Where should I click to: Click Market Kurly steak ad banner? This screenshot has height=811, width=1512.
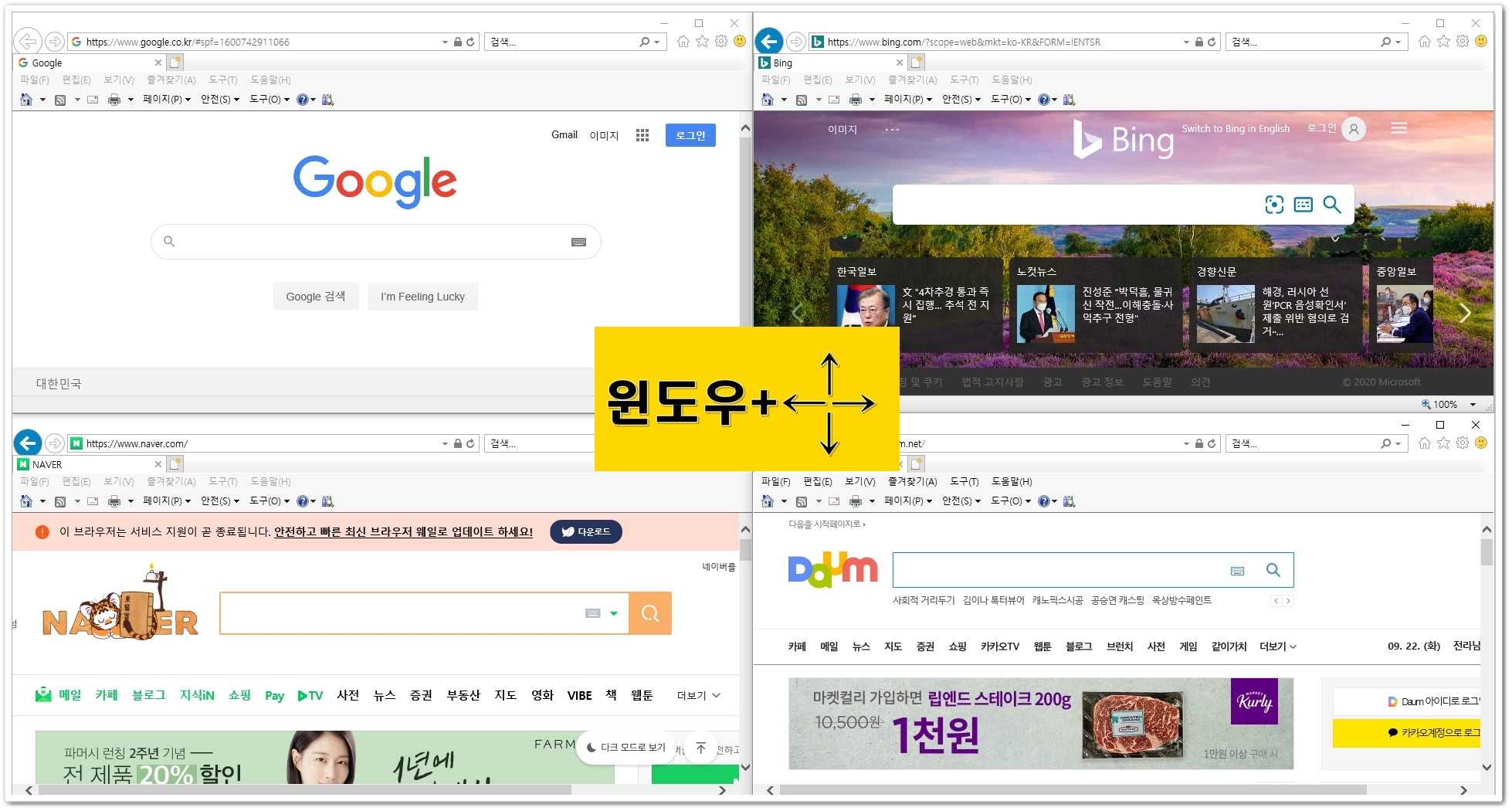tap(1041, 724)
